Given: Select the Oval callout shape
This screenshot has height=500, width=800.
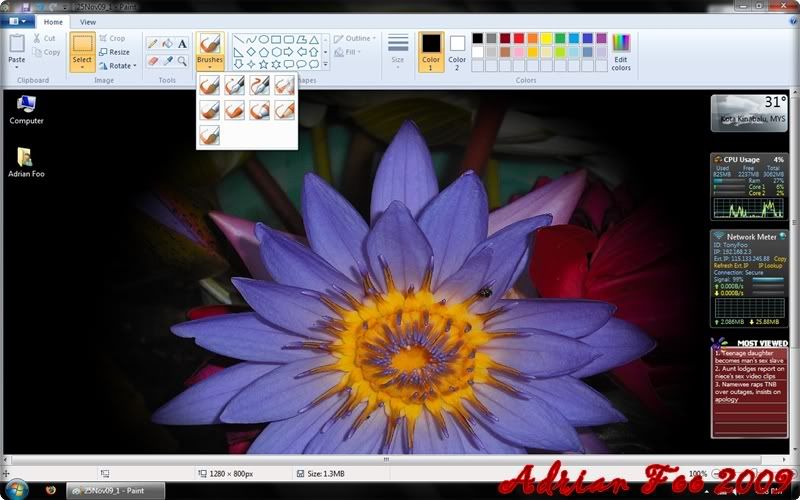Looking at the screenshot, I should [302, 64].
